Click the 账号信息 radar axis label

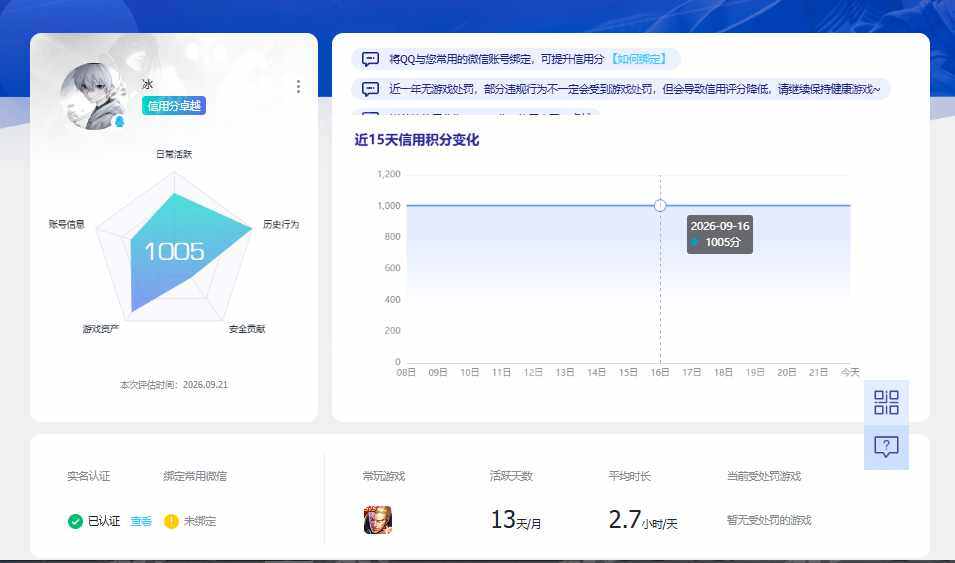pyautogui.click(x=67, y=224)
